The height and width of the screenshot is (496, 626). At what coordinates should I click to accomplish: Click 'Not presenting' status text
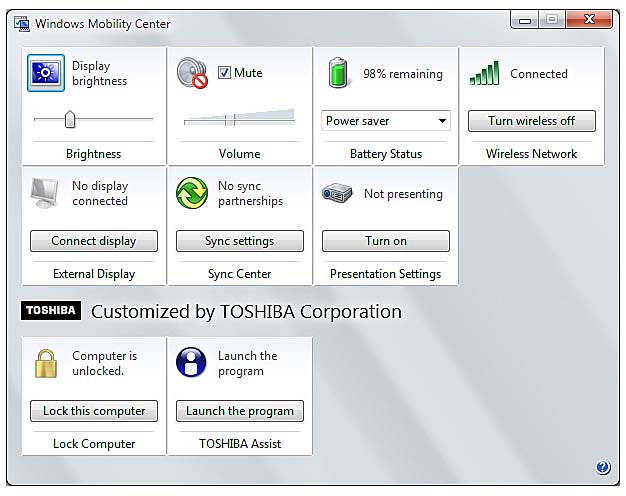pyautogui.click(x=403, y=194)
